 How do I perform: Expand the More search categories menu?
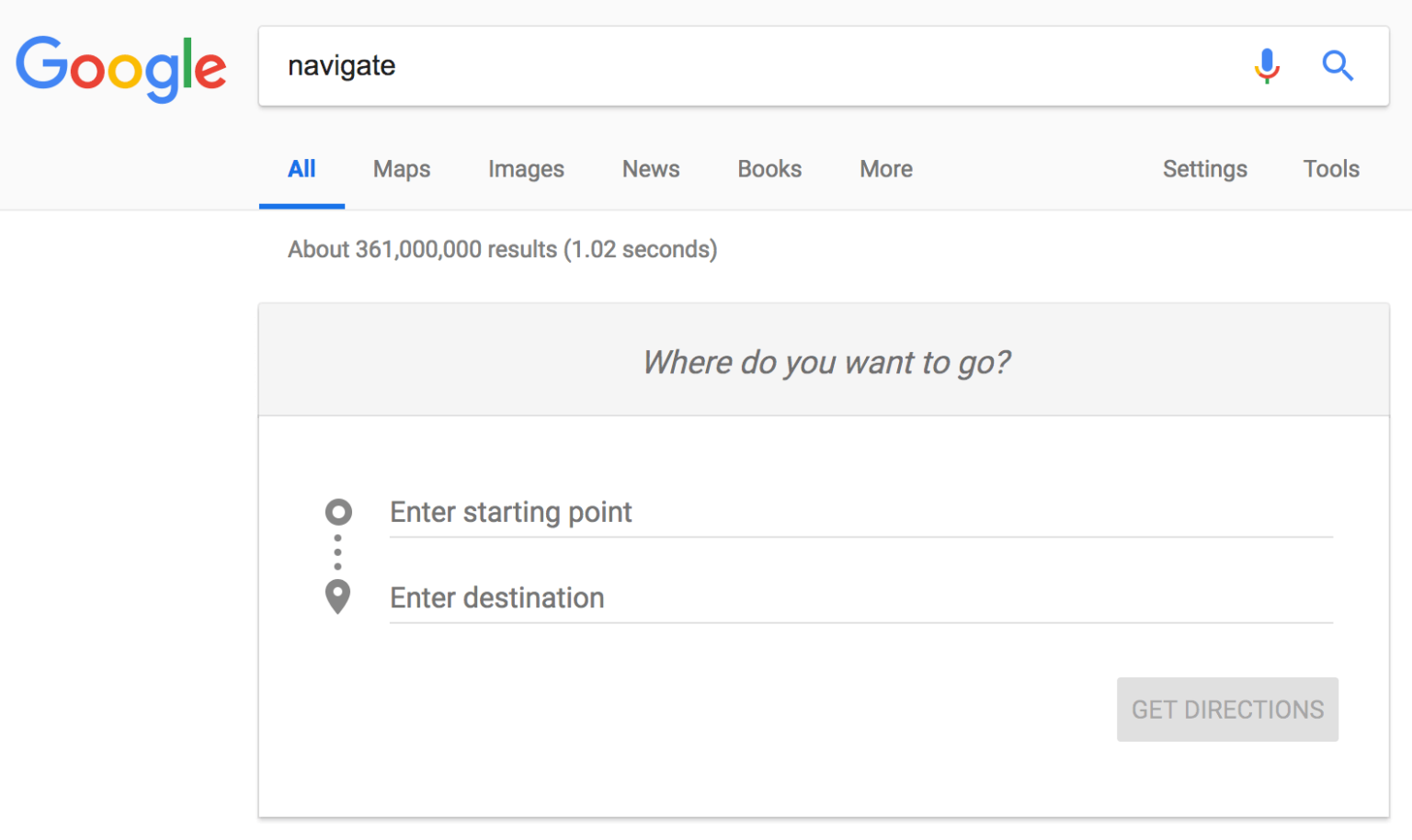tap(885, 169)
